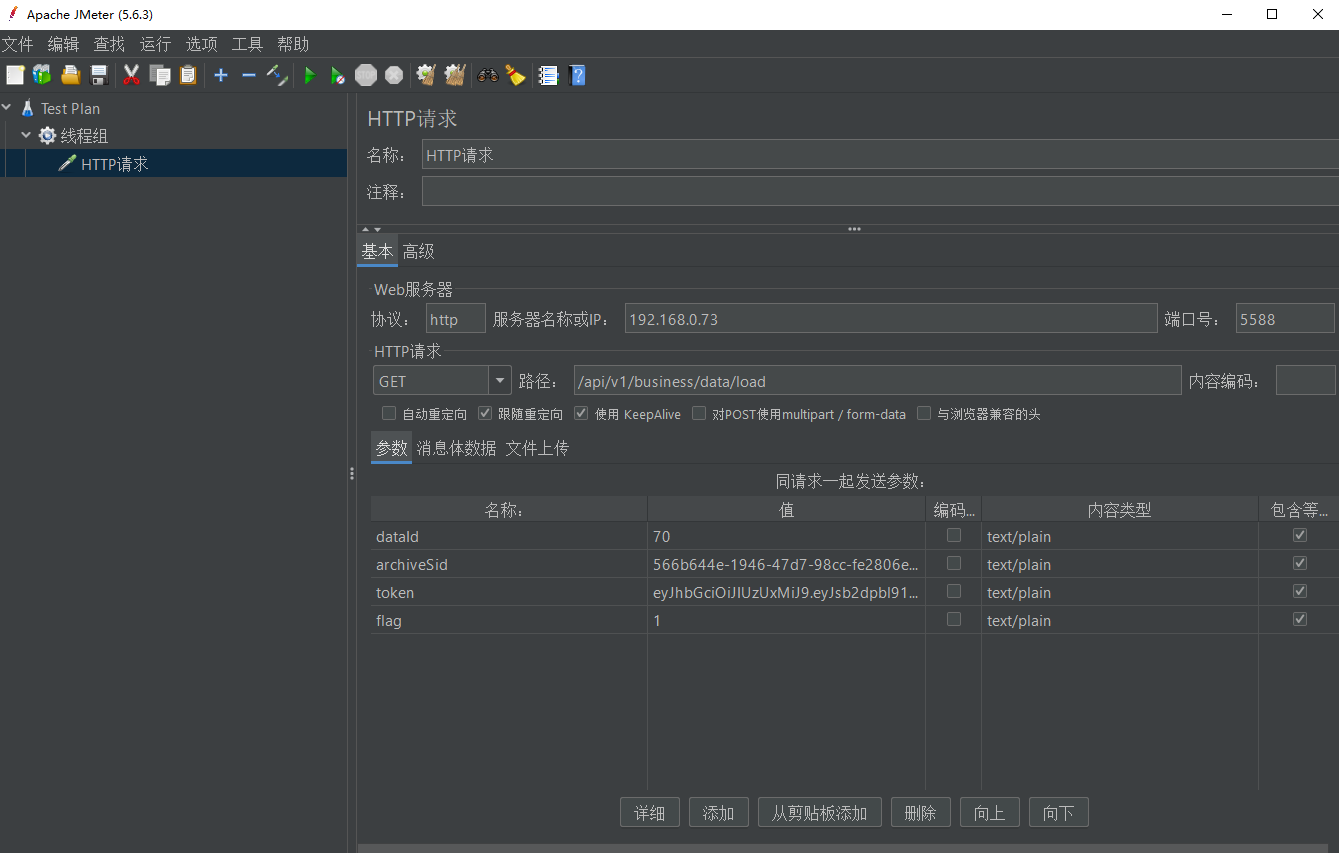Click the Open file folder icon

pos(70,75)
